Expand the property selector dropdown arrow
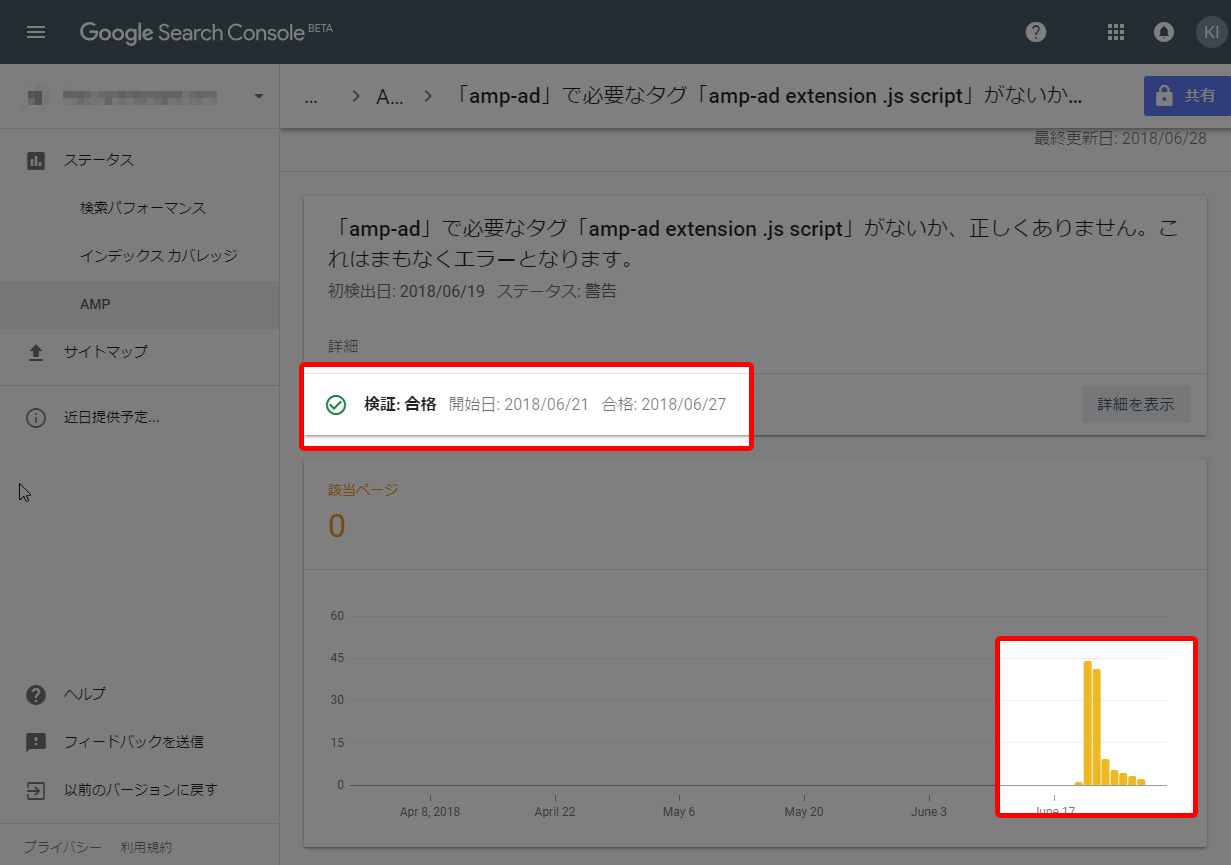 pos(259,97)
